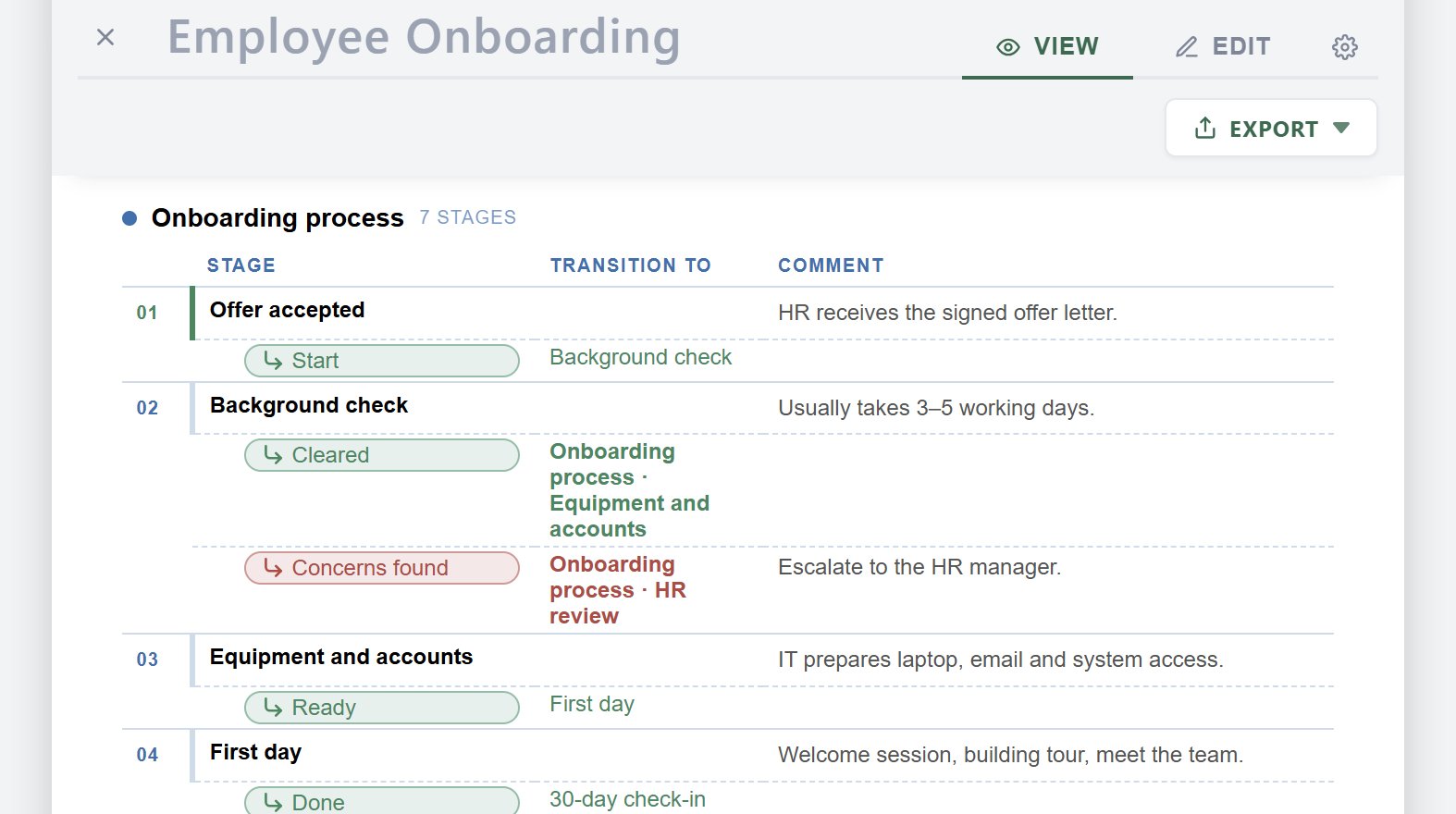Click comment about IT prepares laptop
The width and height of the screenshot is (1456, 814).
[1001, 660]
